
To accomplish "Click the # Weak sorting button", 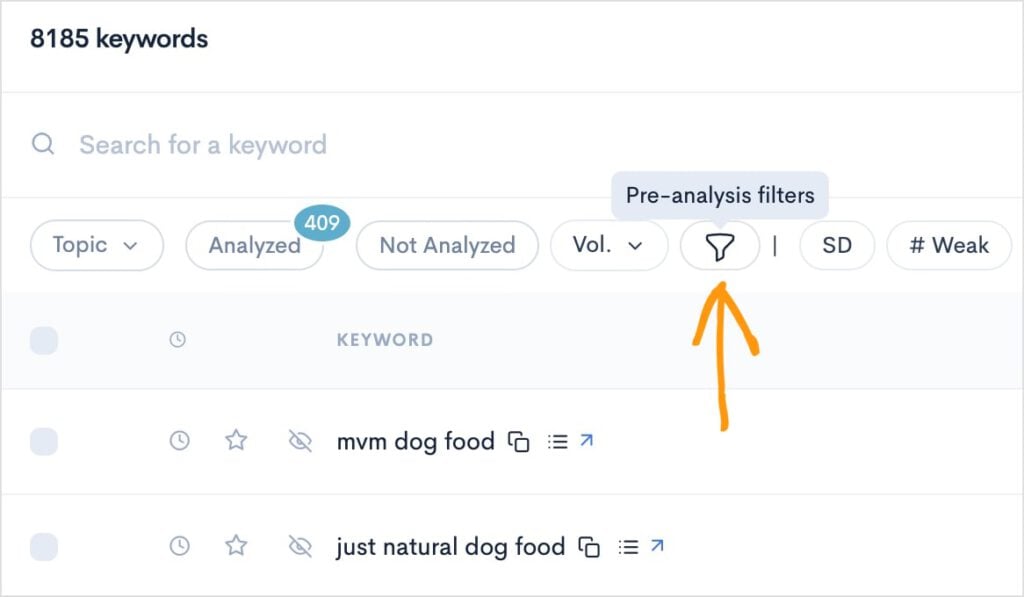I will [x=948, y=245].
